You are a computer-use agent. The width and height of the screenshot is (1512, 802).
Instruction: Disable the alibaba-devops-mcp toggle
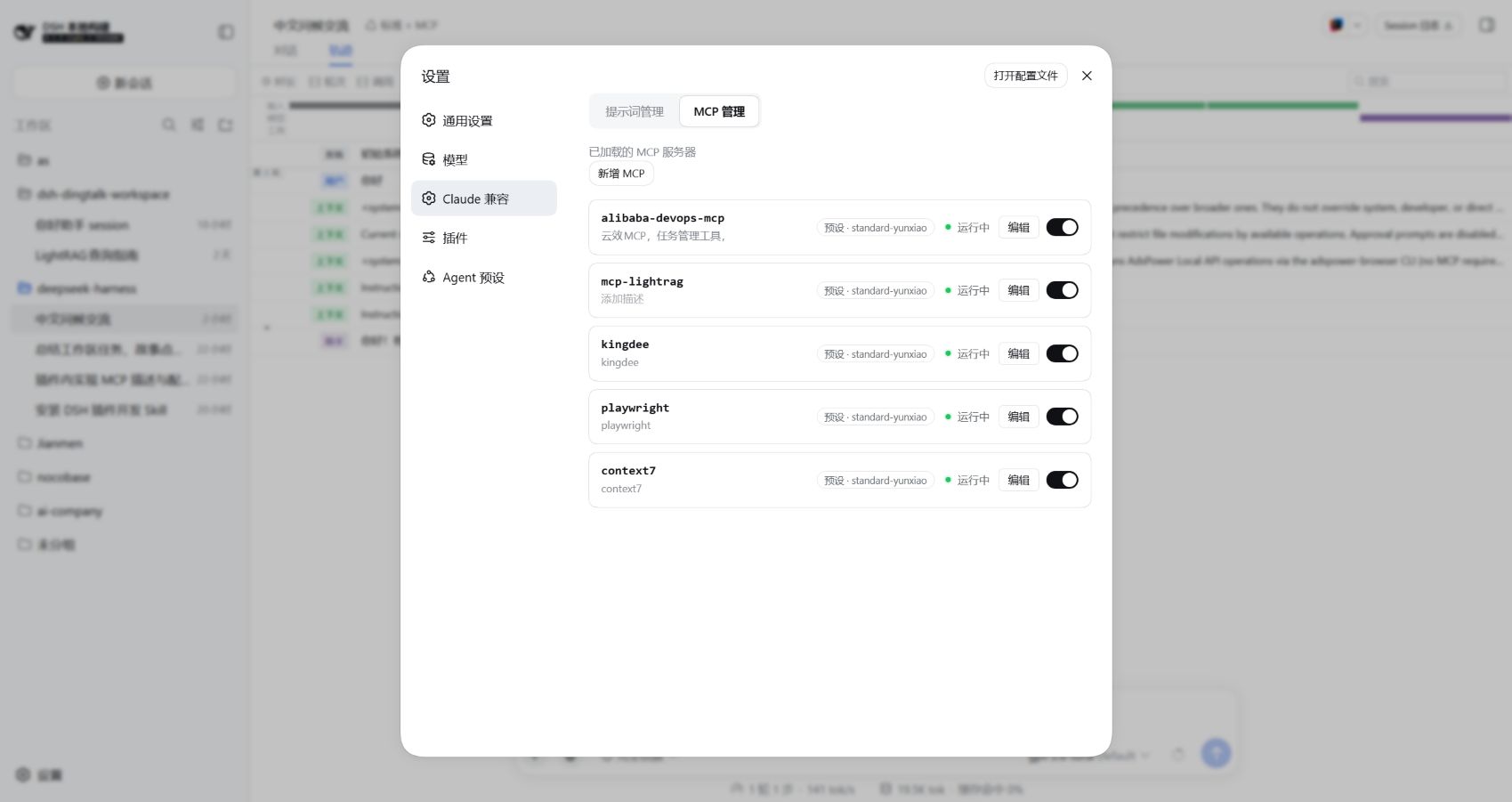point(1062,227)
